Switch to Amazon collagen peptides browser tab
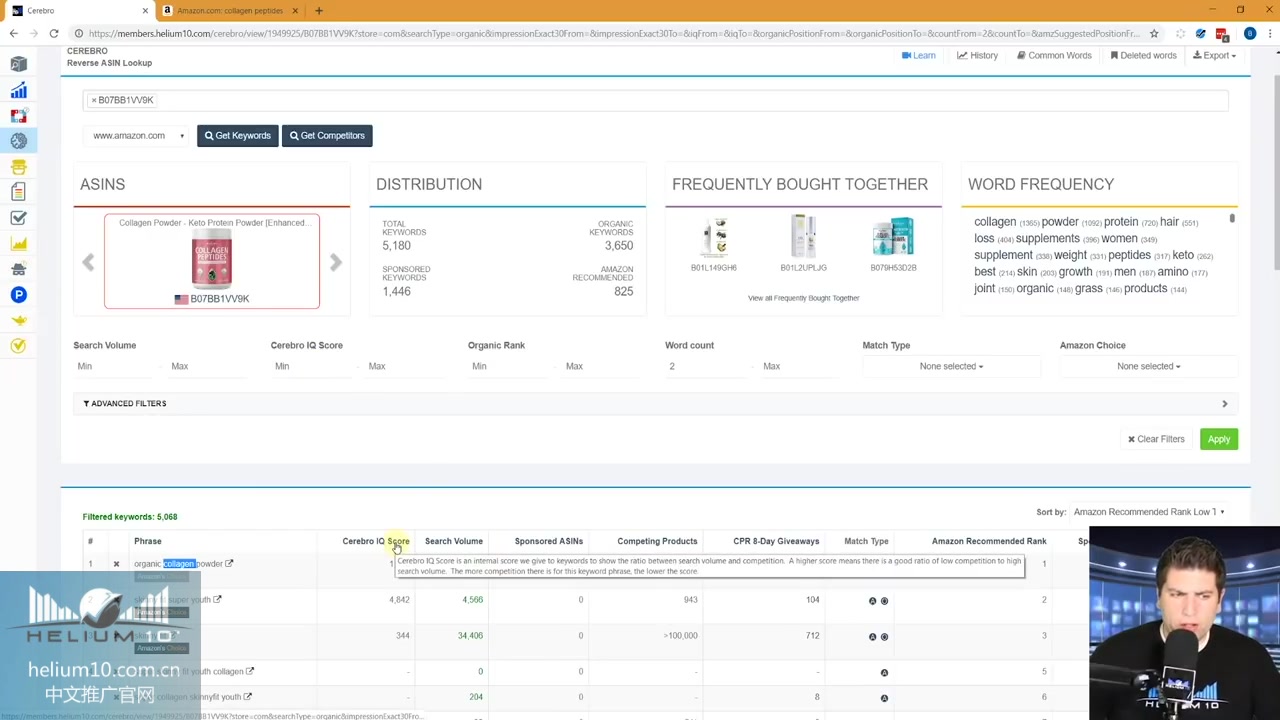The width and height of the screenshot is (1280, 720). [230, 11]
